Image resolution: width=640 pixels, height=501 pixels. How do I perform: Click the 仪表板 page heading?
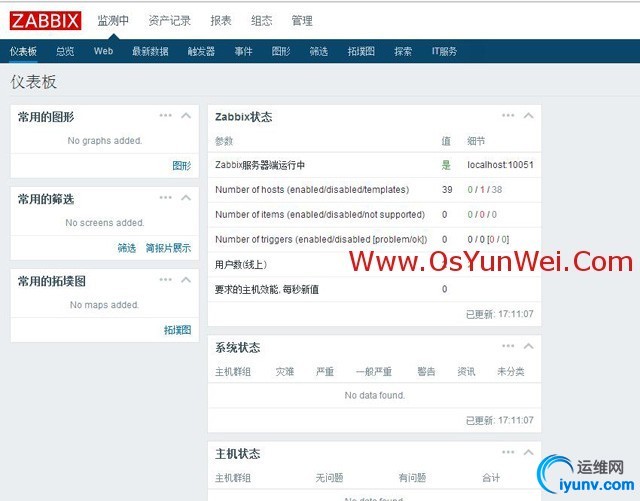coord(33,82)
